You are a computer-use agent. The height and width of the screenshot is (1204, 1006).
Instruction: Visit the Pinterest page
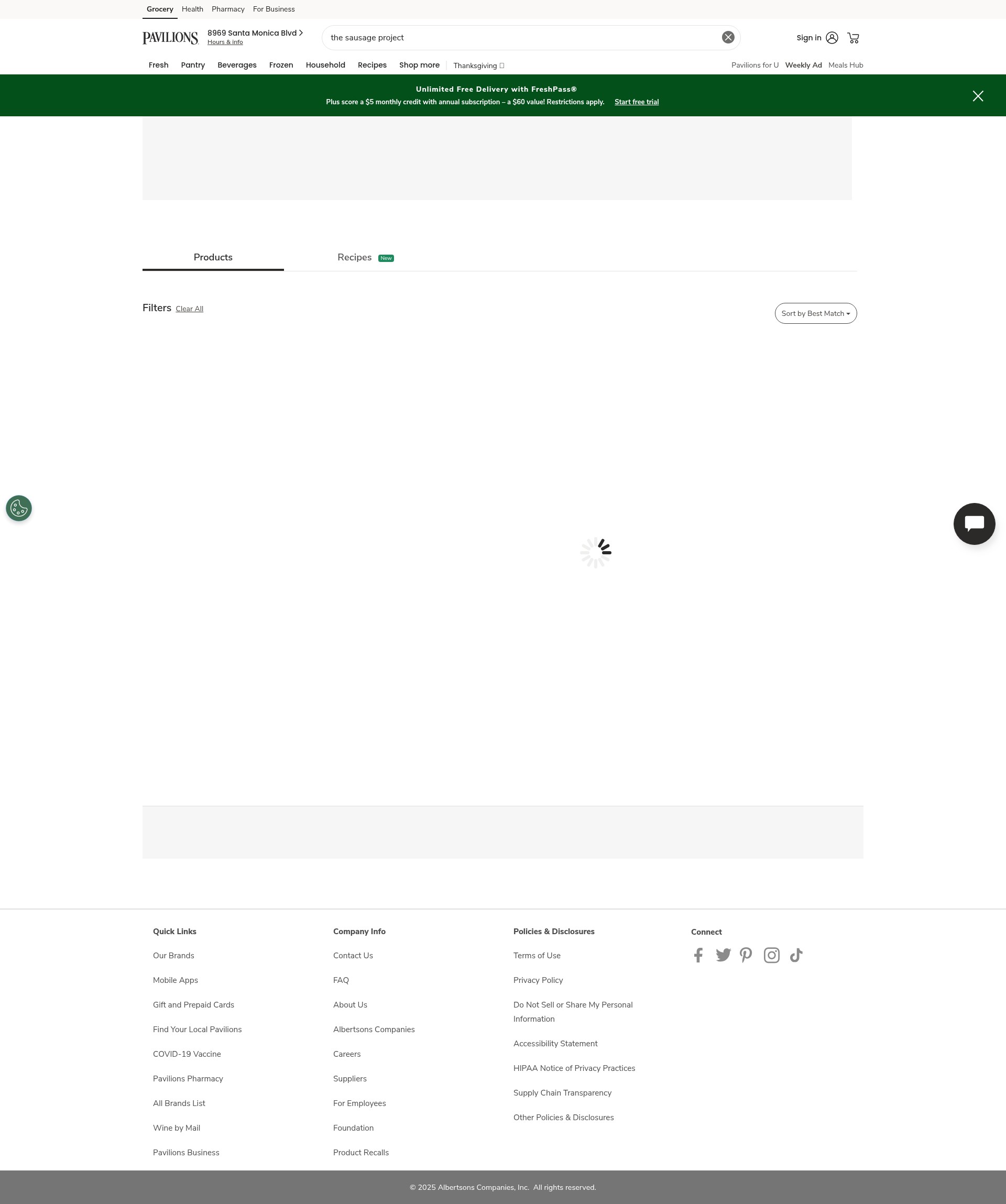pos(746,955)
